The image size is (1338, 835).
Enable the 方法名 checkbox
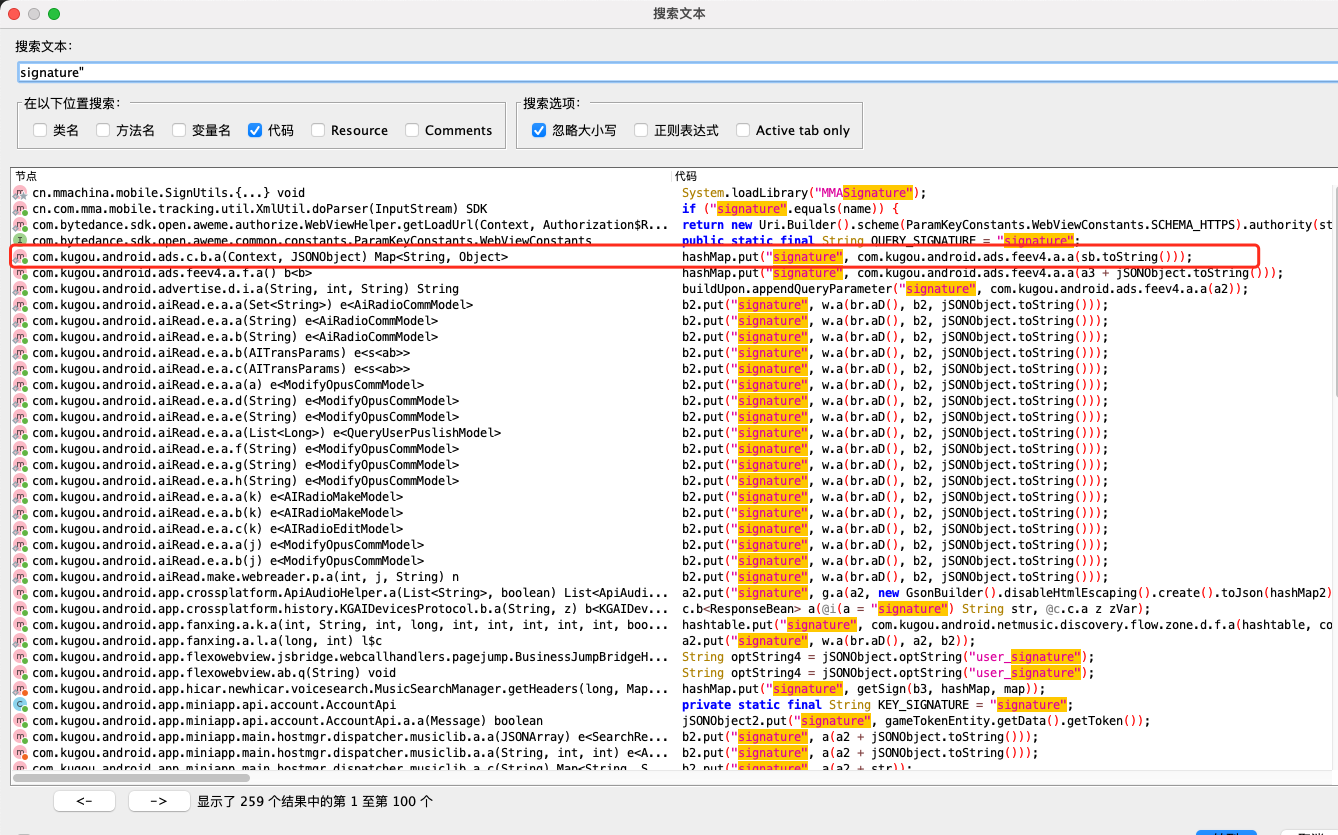pos(103,130)
